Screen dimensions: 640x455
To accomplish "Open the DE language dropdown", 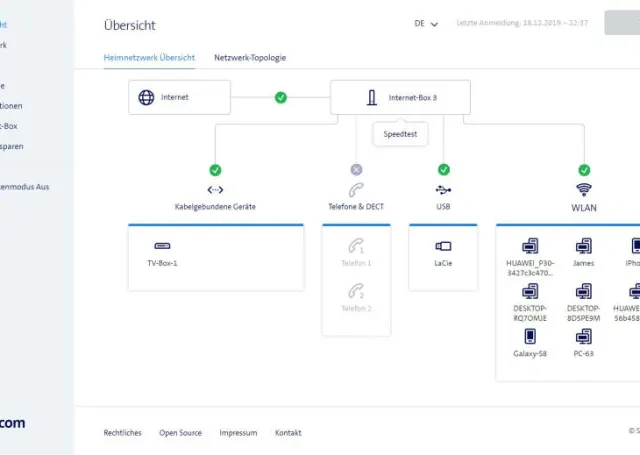I will tap(426, 24).
